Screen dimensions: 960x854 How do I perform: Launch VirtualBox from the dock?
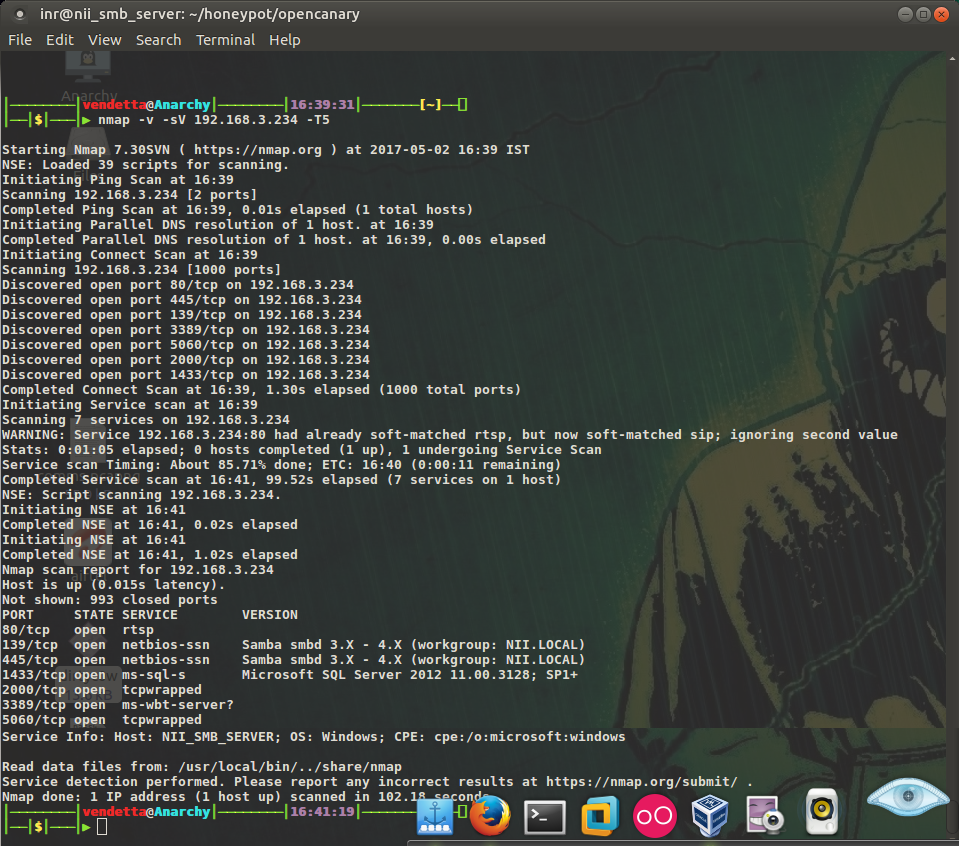710,815
